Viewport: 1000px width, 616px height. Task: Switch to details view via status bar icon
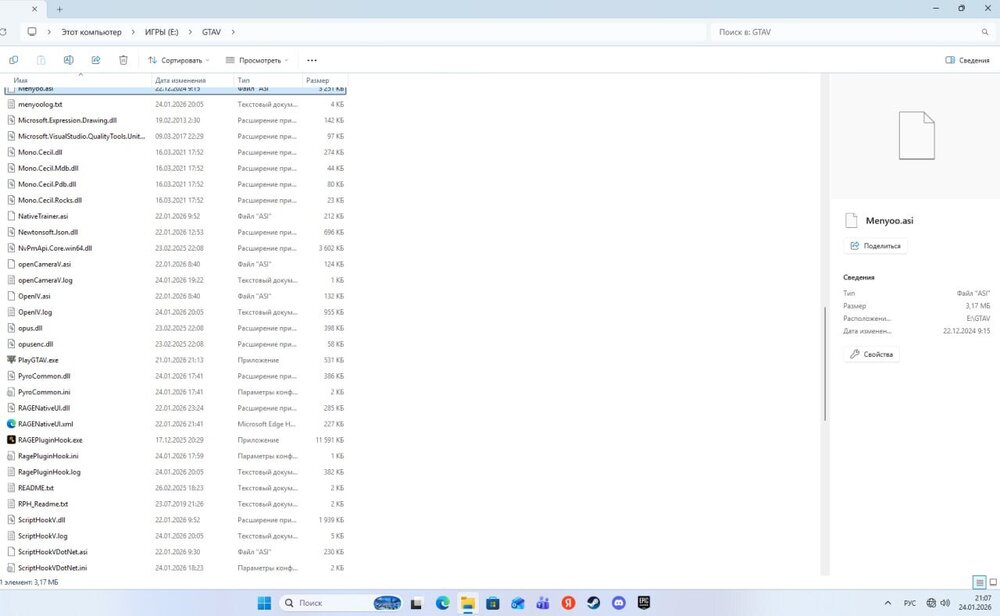977,581
